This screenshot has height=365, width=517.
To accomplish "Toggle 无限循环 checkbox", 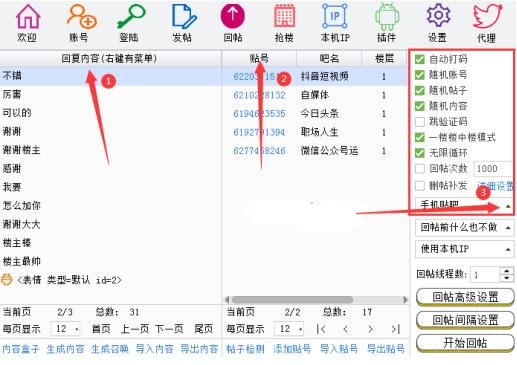I will [x=420, y=153].
